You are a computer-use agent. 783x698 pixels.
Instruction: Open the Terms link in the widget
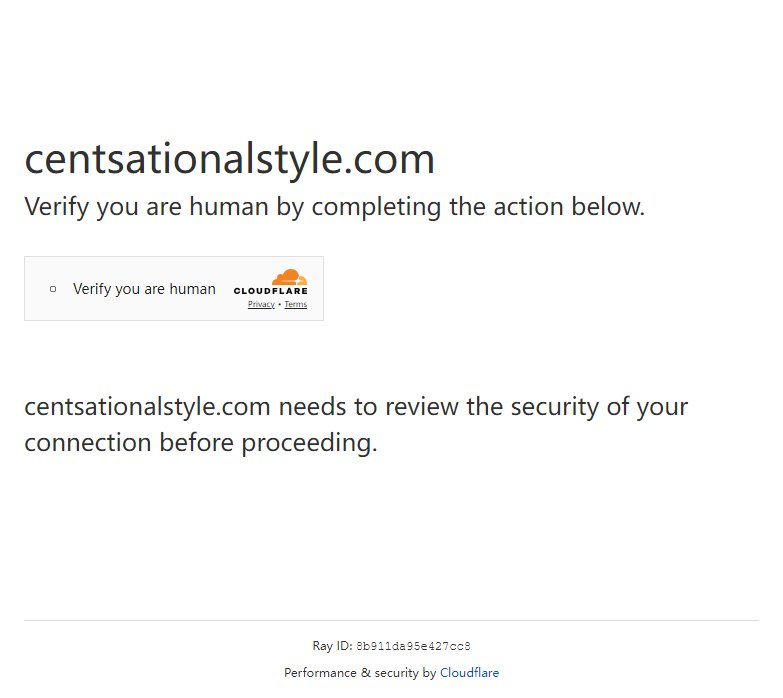click(296, 305)
